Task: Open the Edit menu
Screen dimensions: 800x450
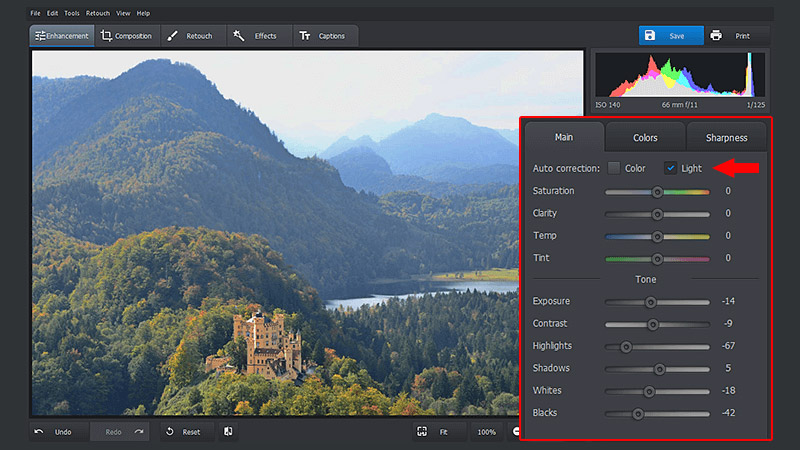Action: 53,13
